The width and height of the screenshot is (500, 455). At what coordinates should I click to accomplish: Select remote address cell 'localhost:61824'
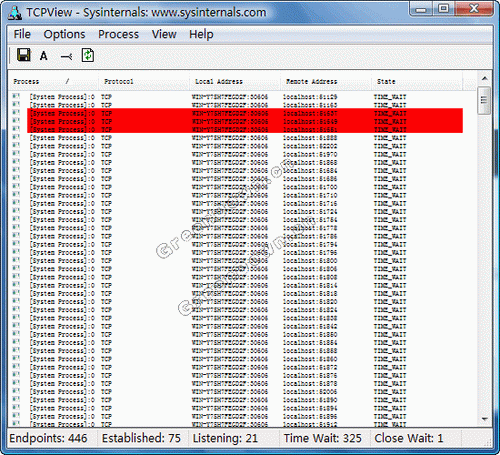click(x=310, y=310)
